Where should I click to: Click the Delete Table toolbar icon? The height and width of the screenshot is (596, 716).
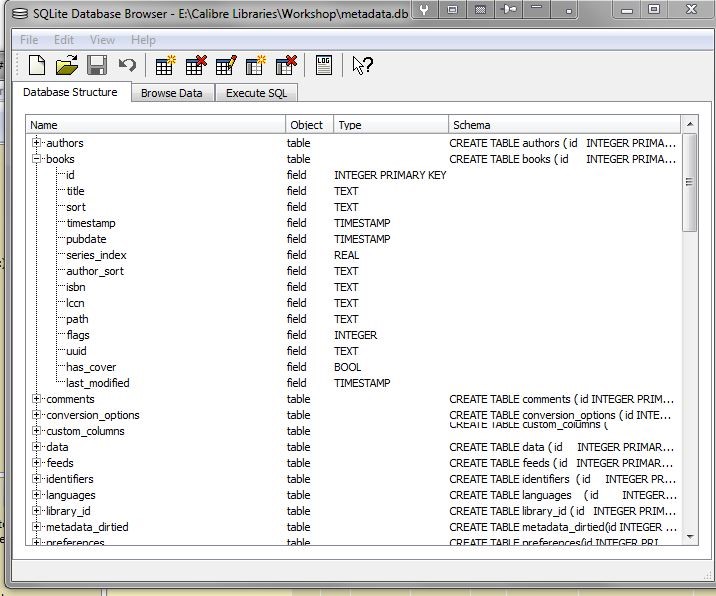pos(196,66)
